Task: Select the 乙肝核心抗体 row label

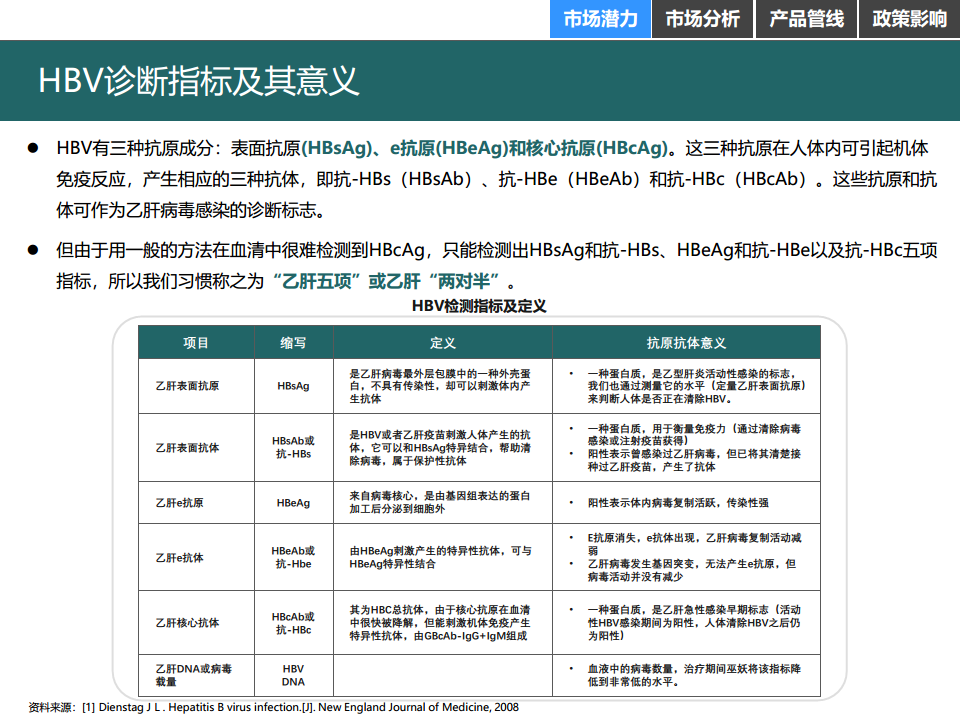Action: [x=187, y=622]
